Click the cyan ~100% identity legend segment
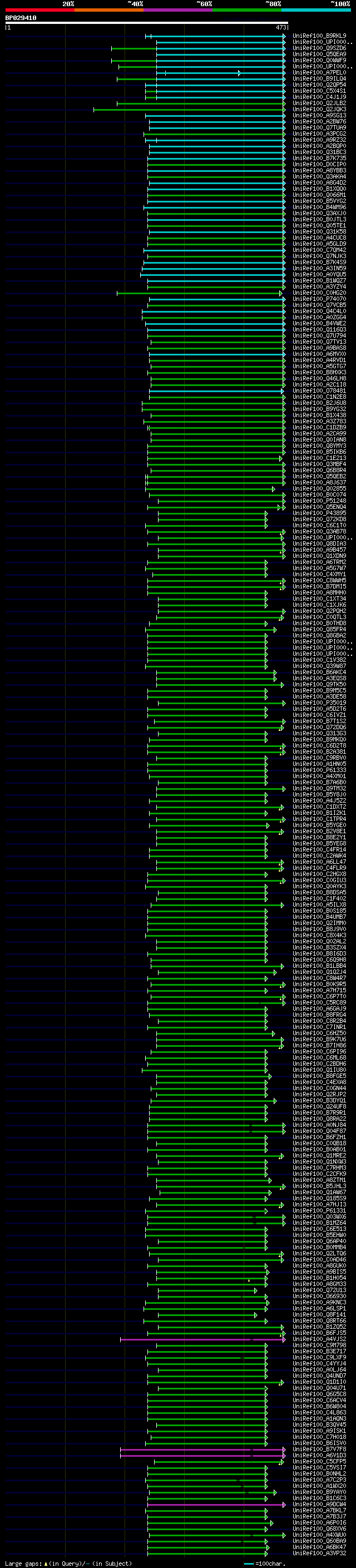The image size is (356, 1568). (316, 10)
